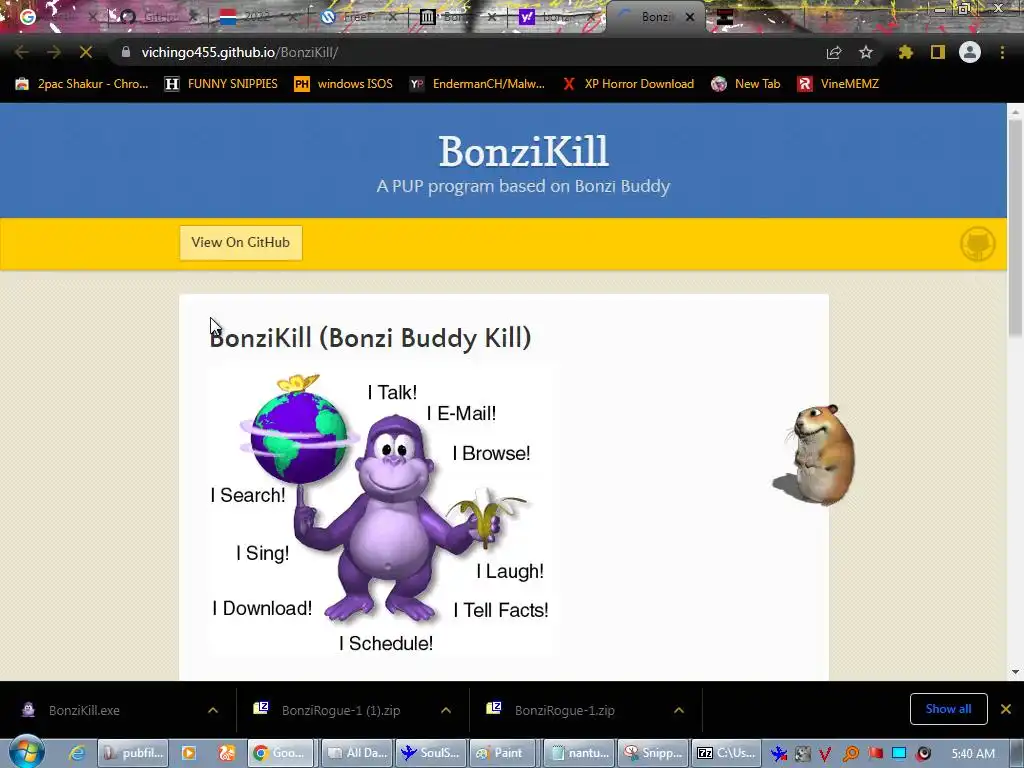
Task: Click View On GitHub button
Action: tap(241, 242)
